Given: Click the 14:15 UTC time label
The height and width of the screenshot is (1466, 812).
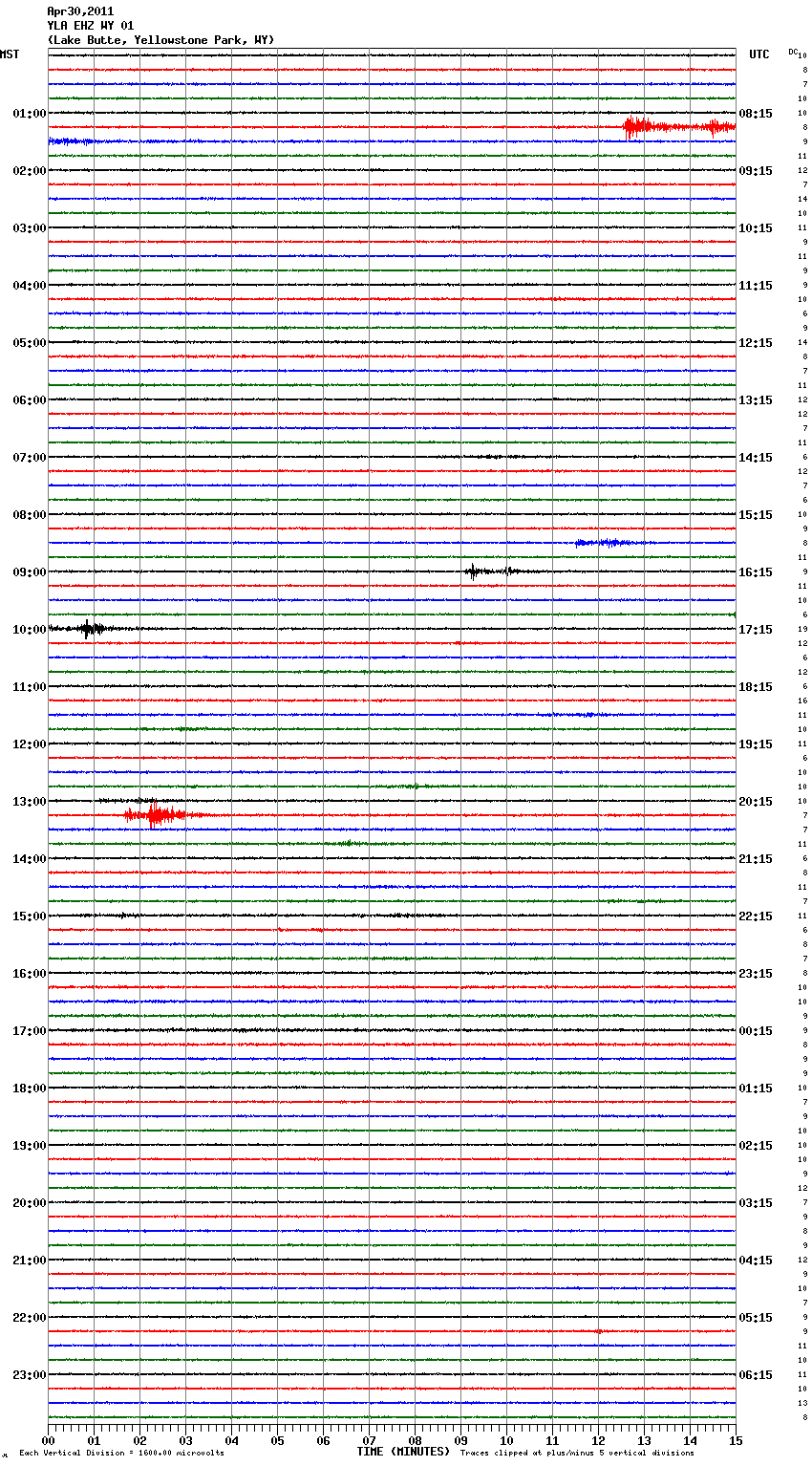Looking at the screenshot, I should pos(756,458).
